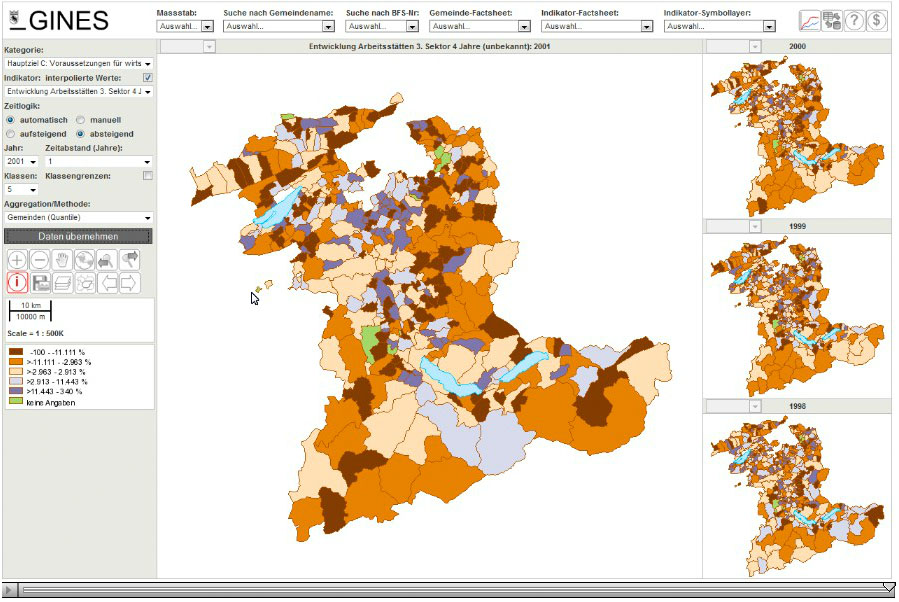Image resolution: width=899 pixels, height=602 pixels.
Task: Click the 10 km scale bar
Action: (x=30, y=311)
